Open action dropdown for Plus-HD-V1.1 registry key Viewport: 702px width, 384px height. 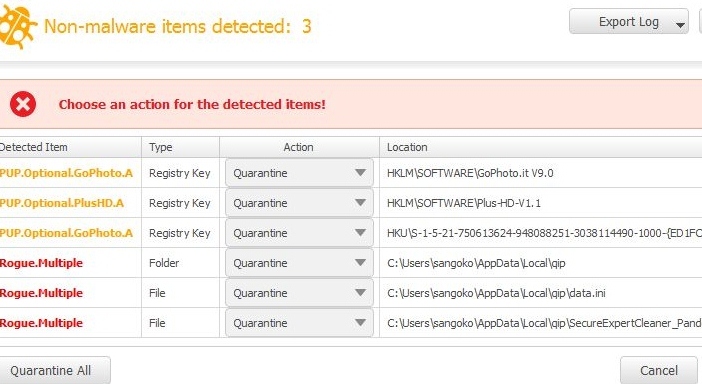[x=299, y=203]
